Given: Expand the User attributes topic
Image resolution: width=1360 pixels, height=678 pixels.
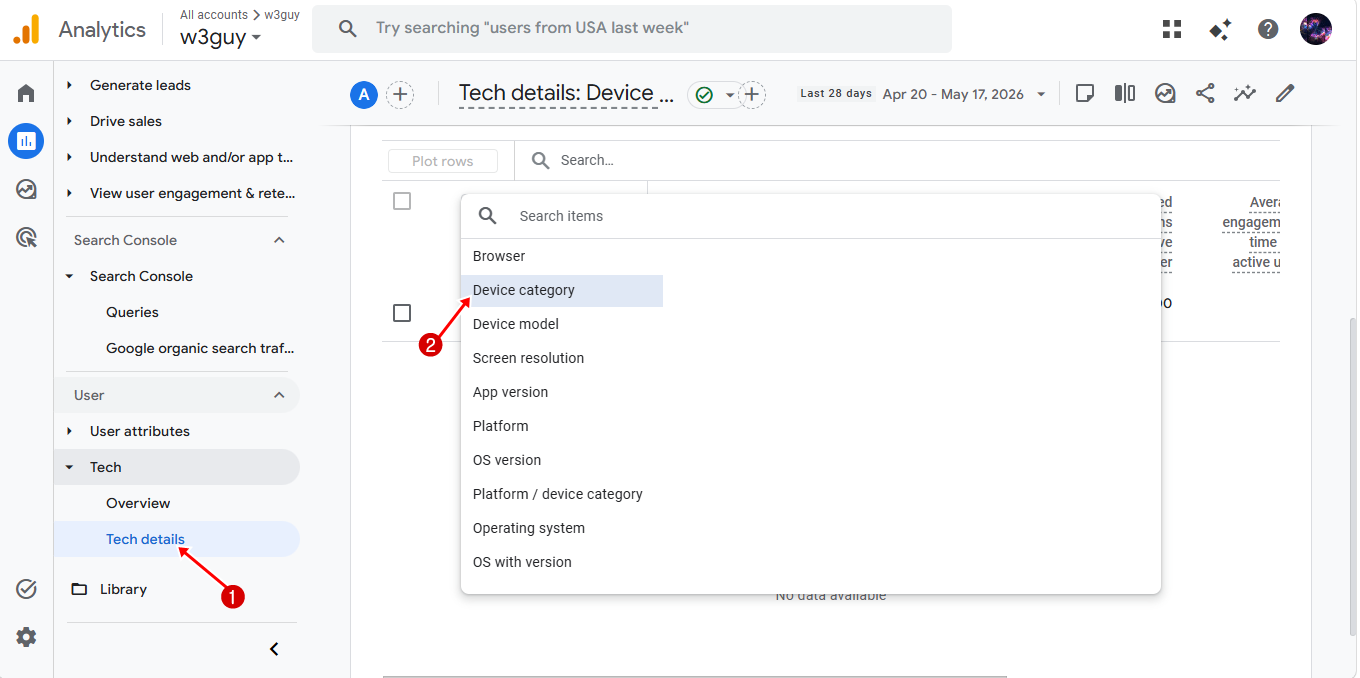Looking at the screenshot, I should click(69, 431).
